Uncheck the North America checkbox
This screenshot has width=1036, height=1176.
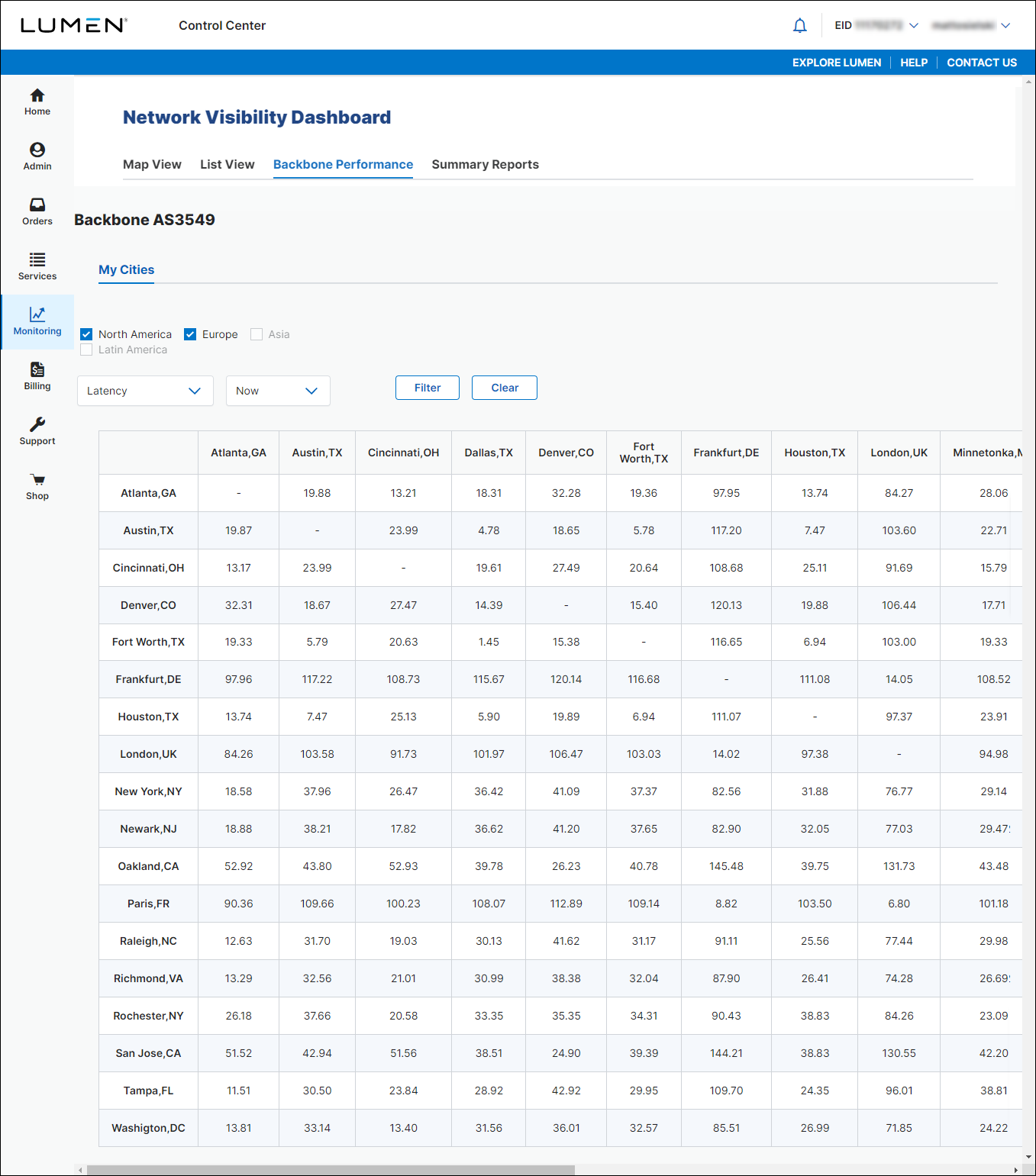pyautogui.click(x=86, y=334)
